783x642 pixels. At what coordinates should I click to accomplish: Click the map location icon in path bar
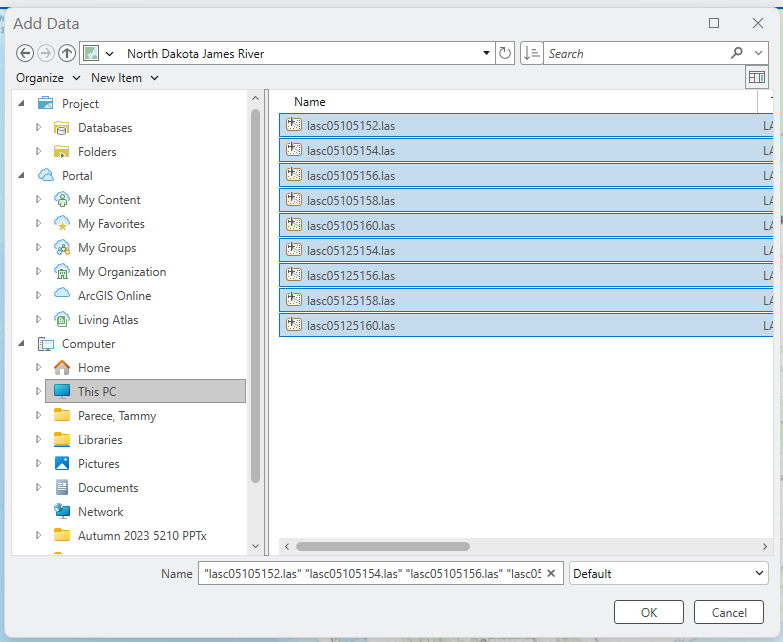(91, 53)
